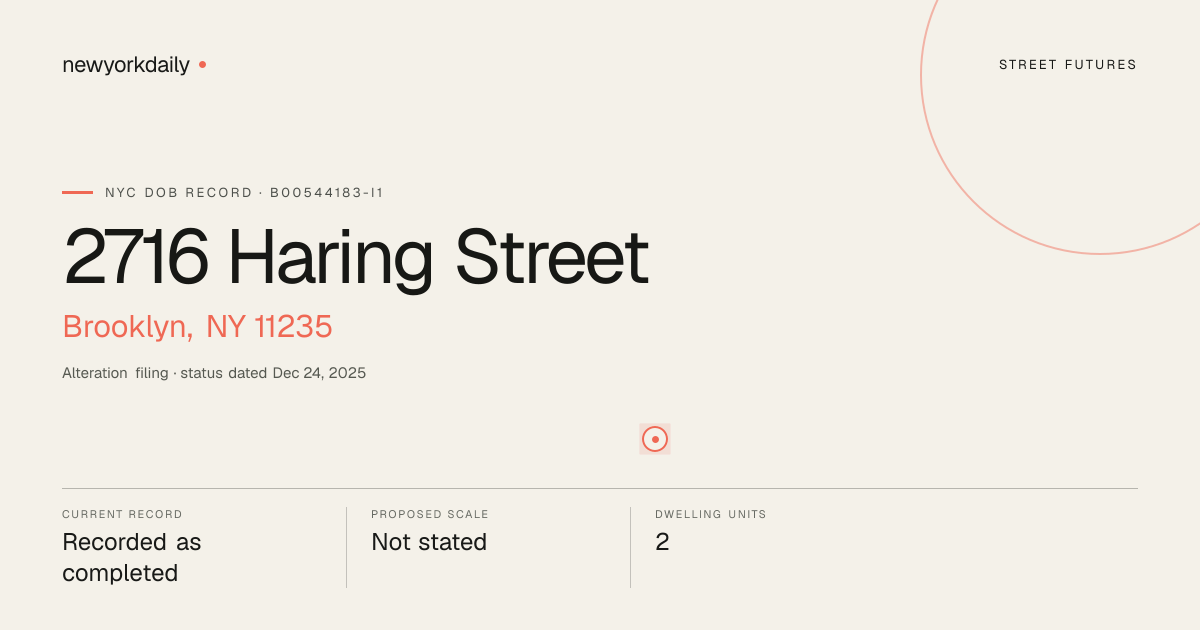Viewport: 1200px width, 630px height.
Task: Click the horizontal divider above the stats
Action: (x=600, y=488)
